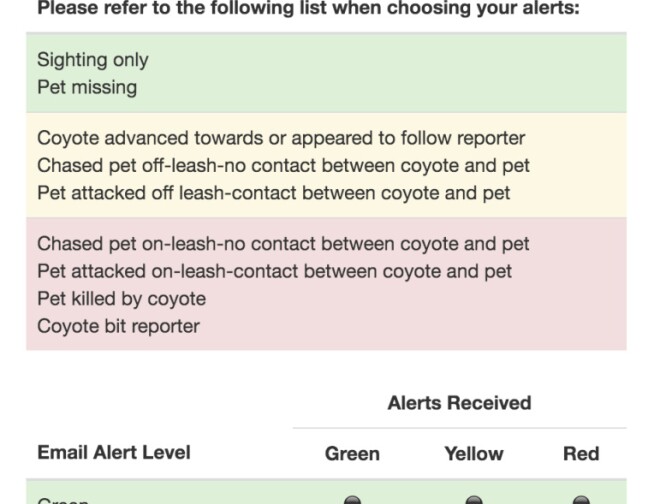Select the Red column dot in Green row
The width and height of the screenshot is (672, 504).
point(581,500)
